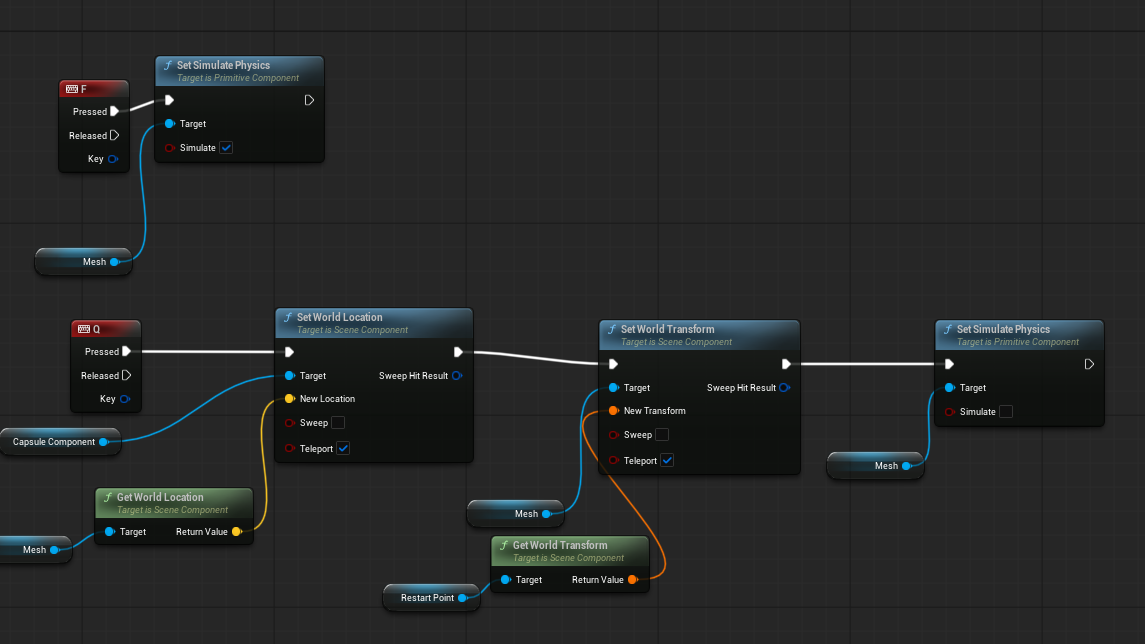Click Sweep Hit Result pin on Set World Transform
Screen dimensions: 1145x644
[784, 388]
